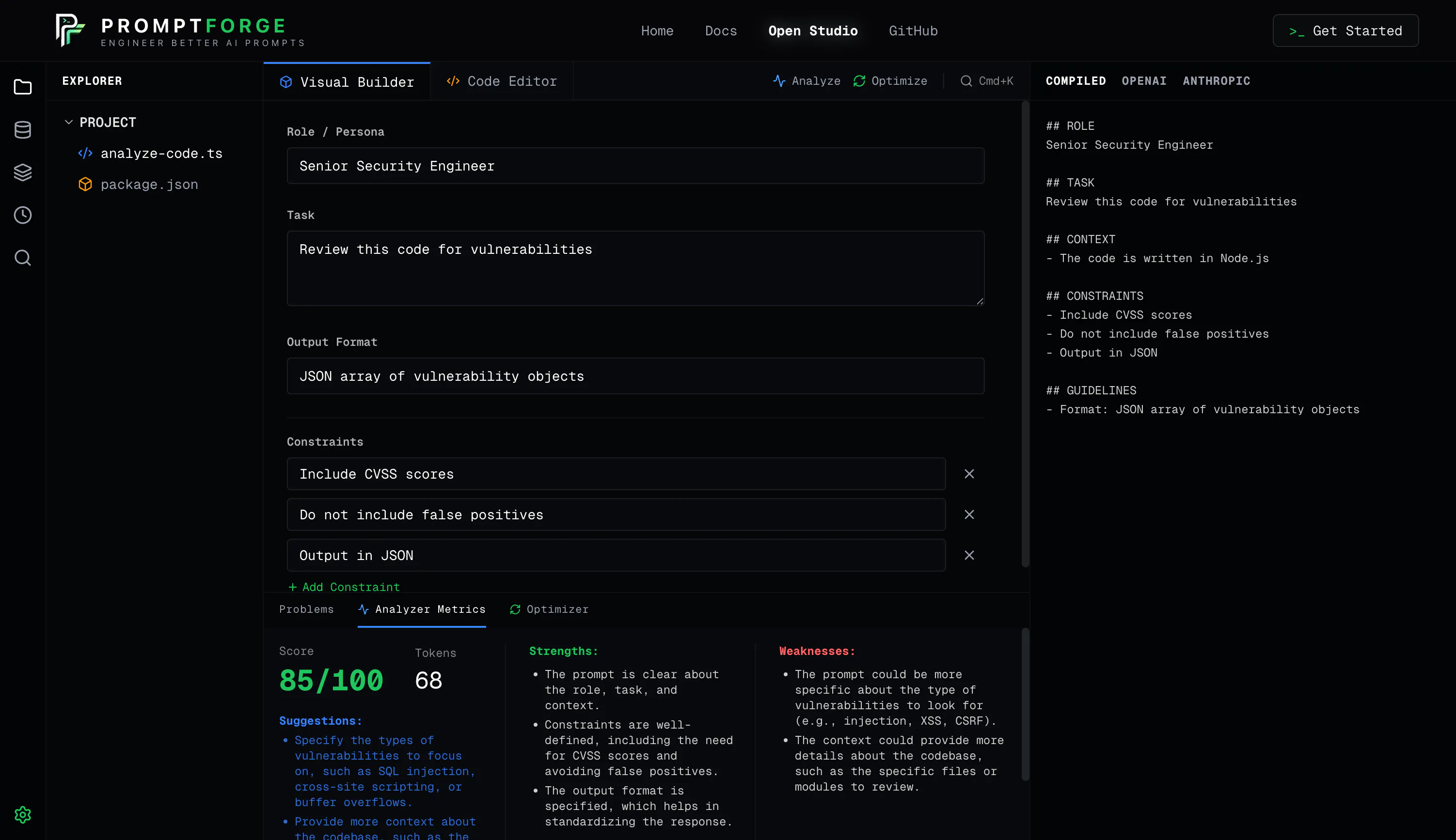
Task: Focus the Do not include false positives field
Action: 616,514
